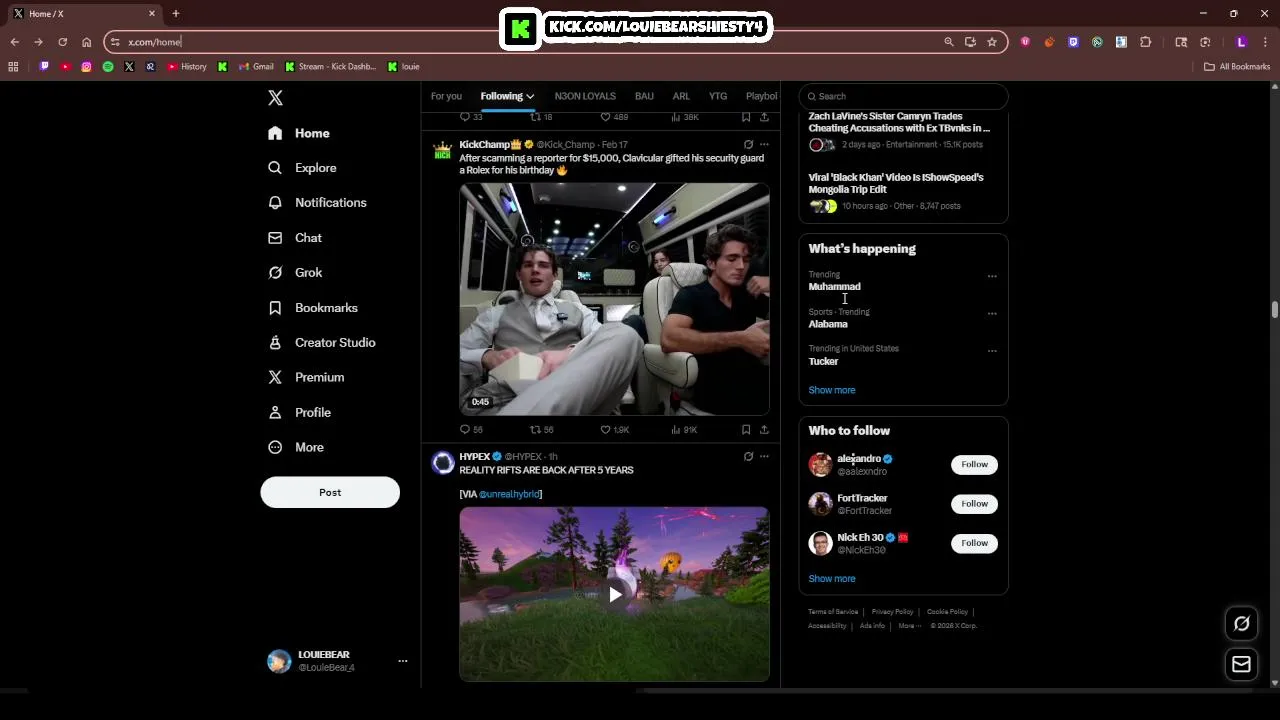The height and width of the screenshot is (720, 1280).
Task: Follow FortTracker
Action: [x=974, y=504]
